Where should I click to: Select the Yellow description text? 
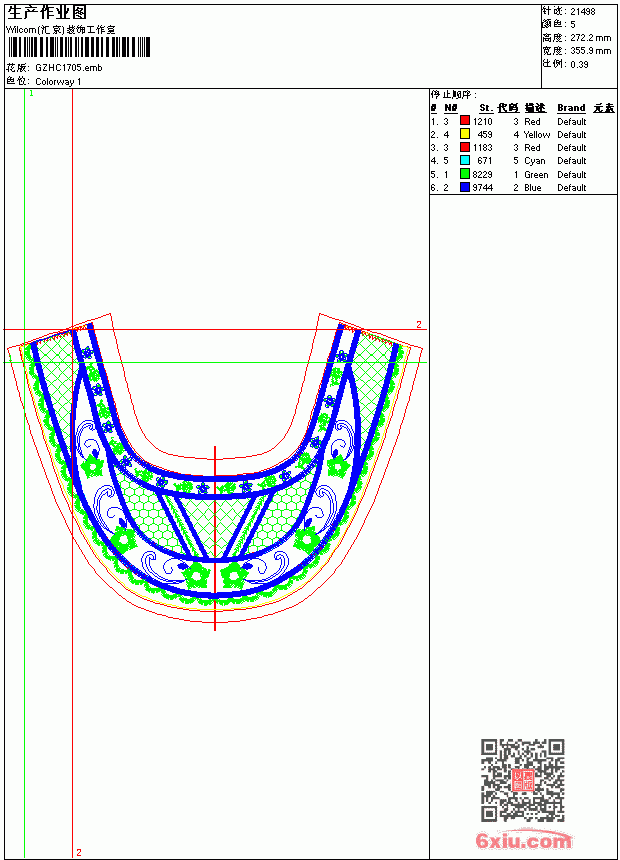click(x=537, y=134)
